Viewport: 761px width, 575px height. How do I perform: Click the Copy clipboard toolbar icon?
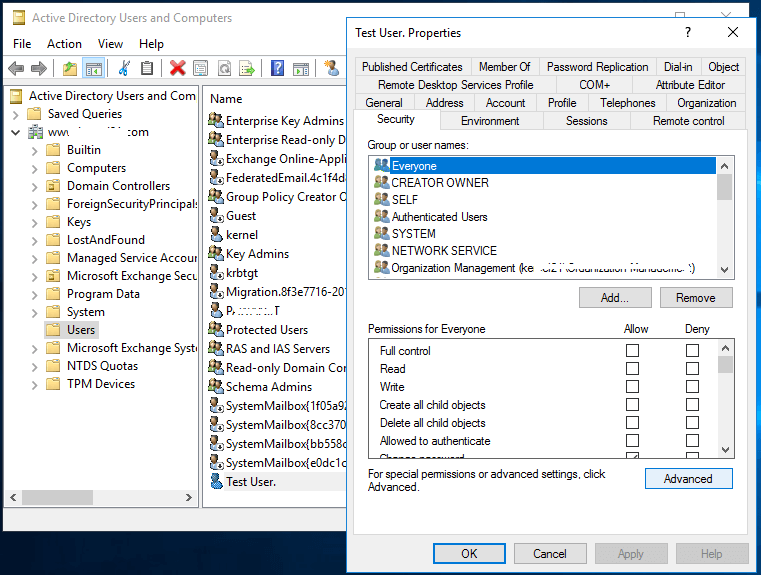147,68
